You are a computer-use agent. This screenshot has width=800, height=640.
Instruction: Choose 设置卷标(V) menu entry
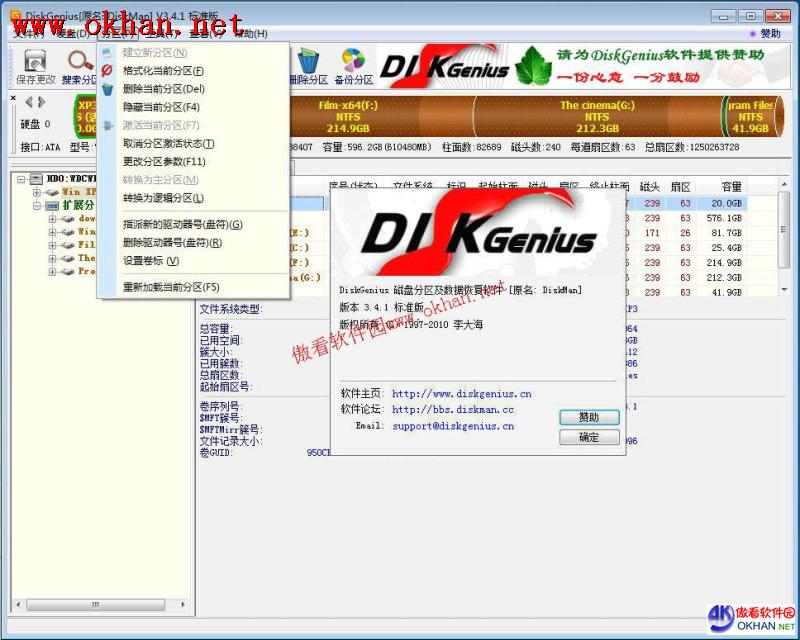coord(193,261)
